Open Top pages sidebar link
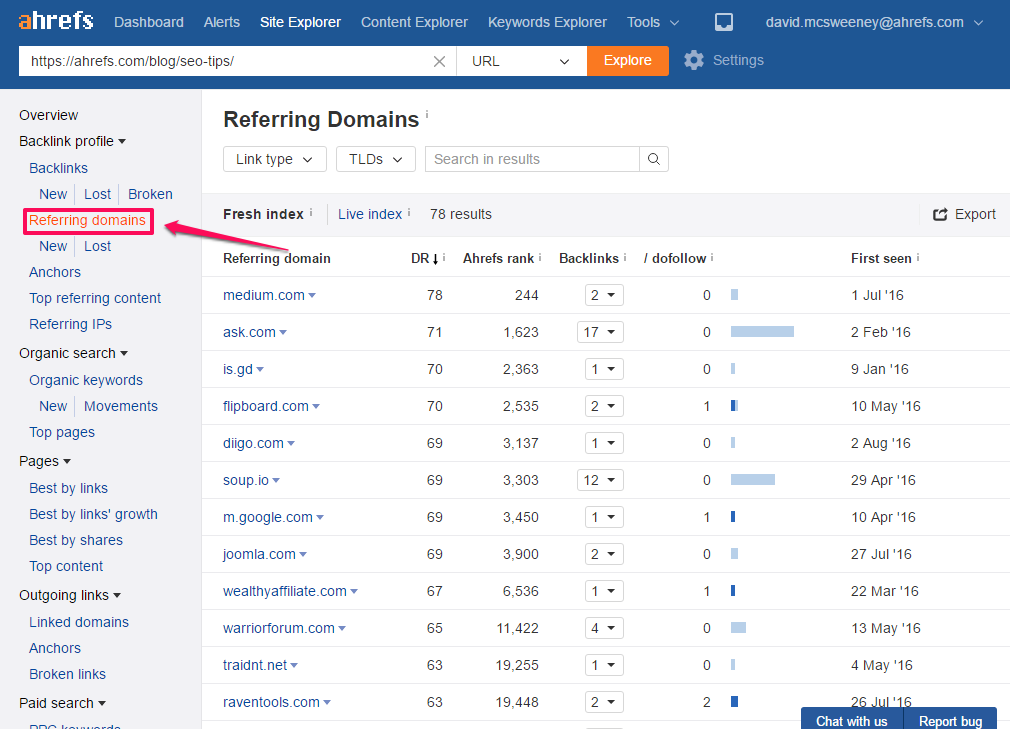Screen dimensions: 1010x729 (62, 432)
